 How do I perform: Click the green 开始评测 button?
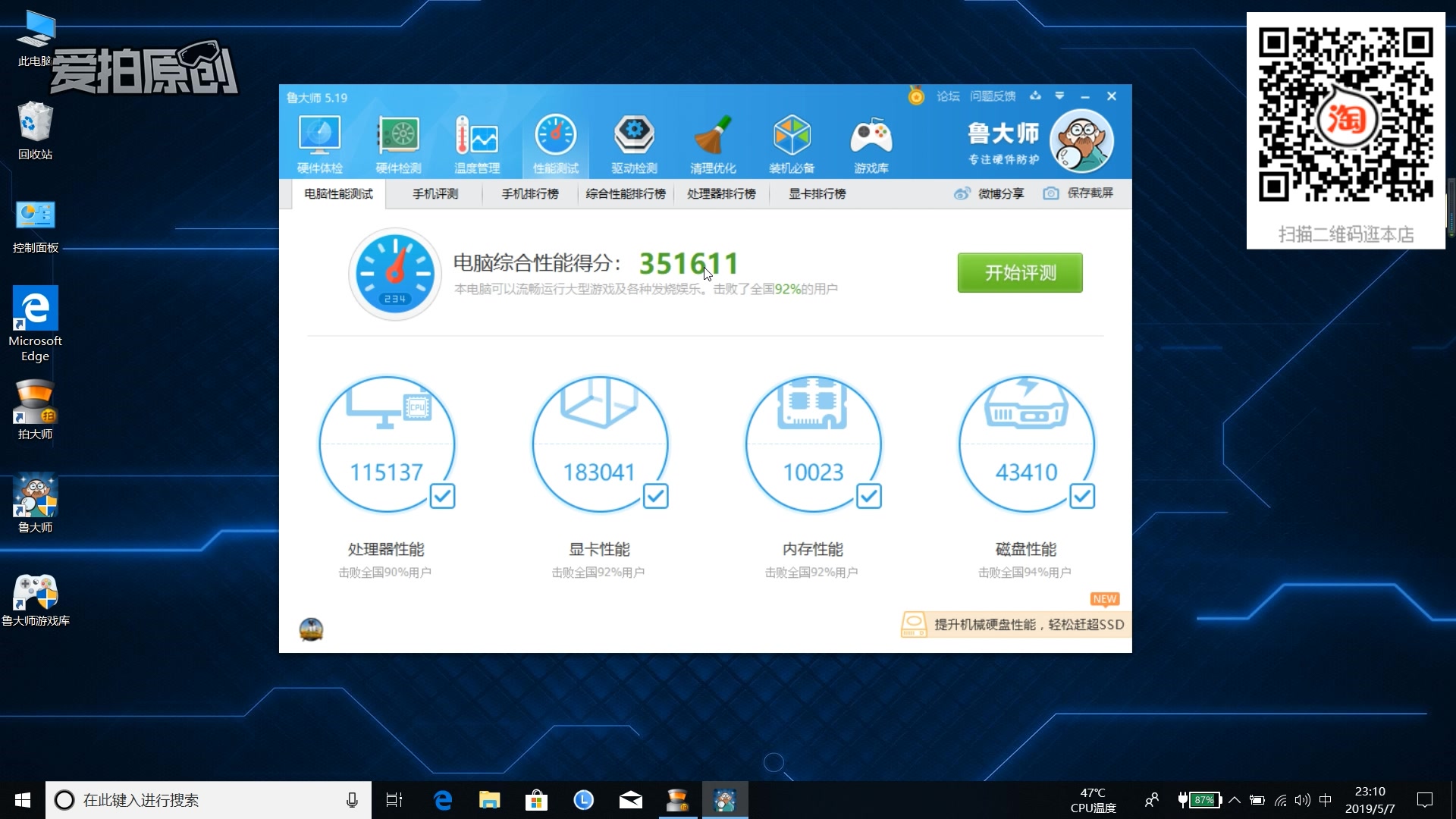1019,273
